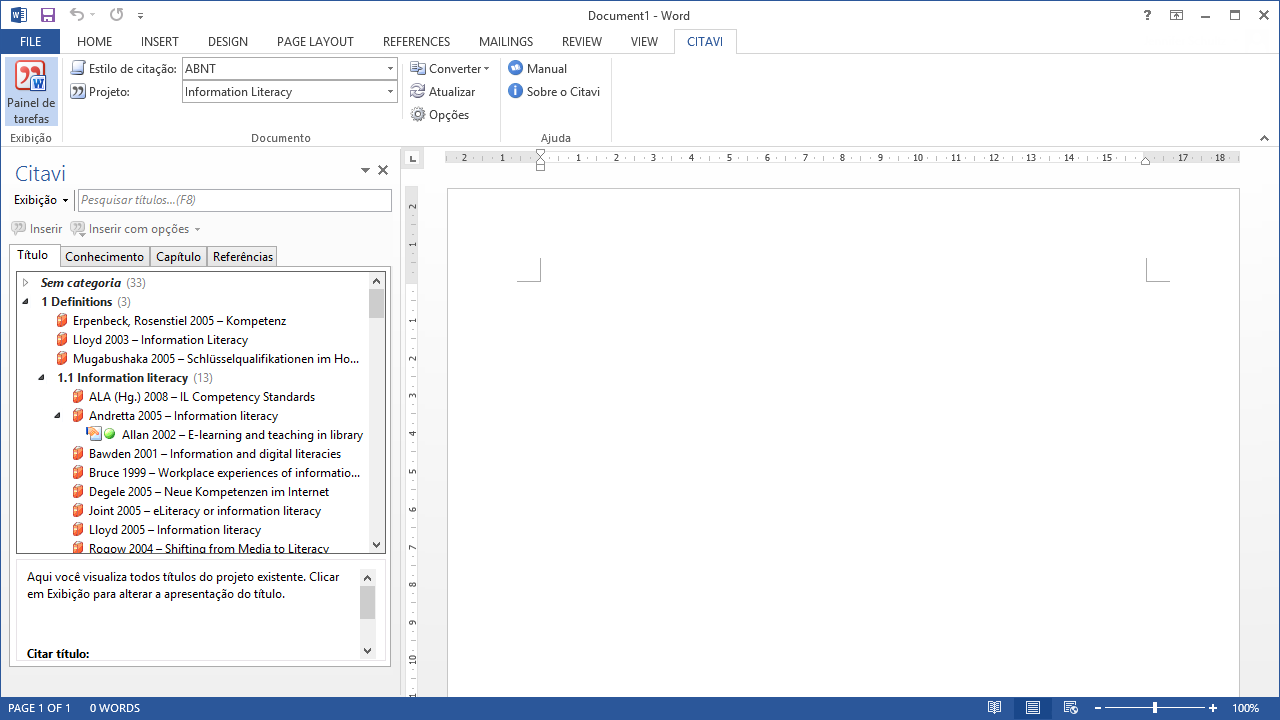Switch to Read Mode view
This screenshot has height=720, width=1280.
tap(994, 708)
